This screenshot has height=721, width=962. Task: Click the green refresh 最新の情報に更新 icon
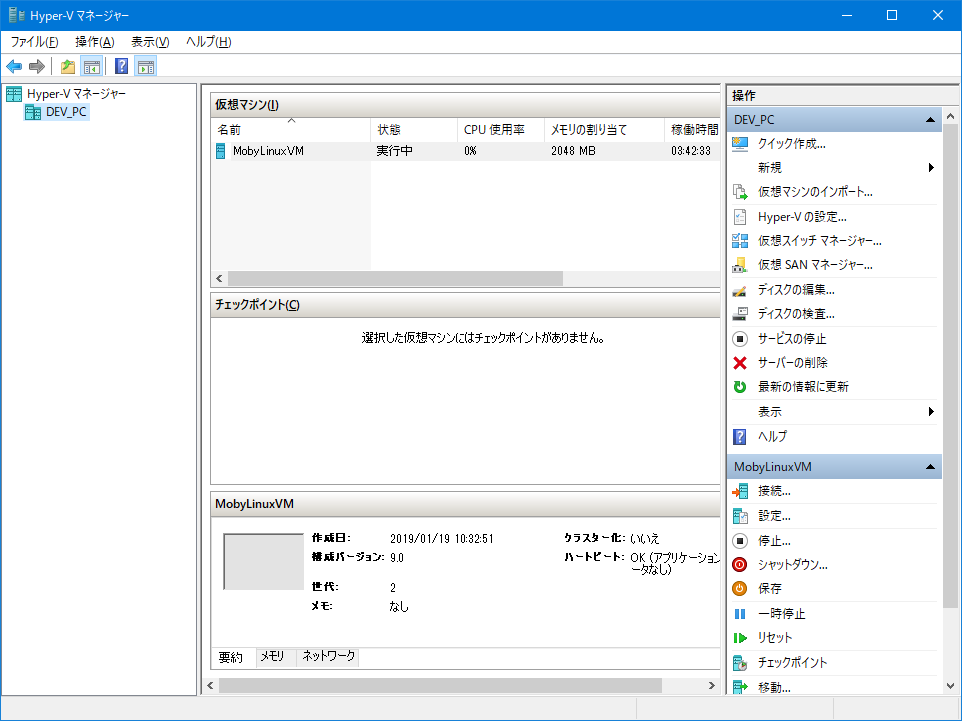click(x=740, y=387)
